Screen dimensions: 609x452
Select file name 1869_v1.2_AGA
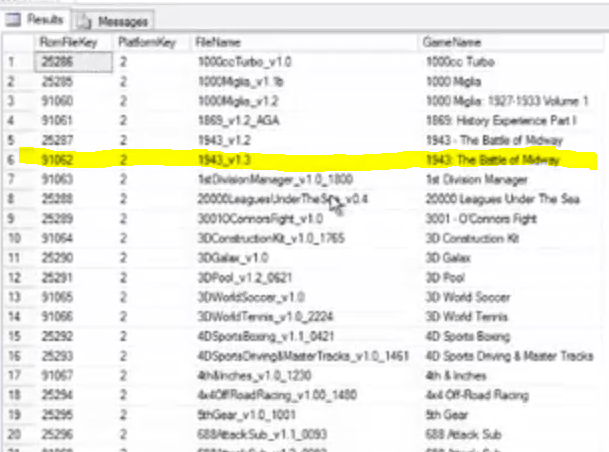tap(238, 120)
